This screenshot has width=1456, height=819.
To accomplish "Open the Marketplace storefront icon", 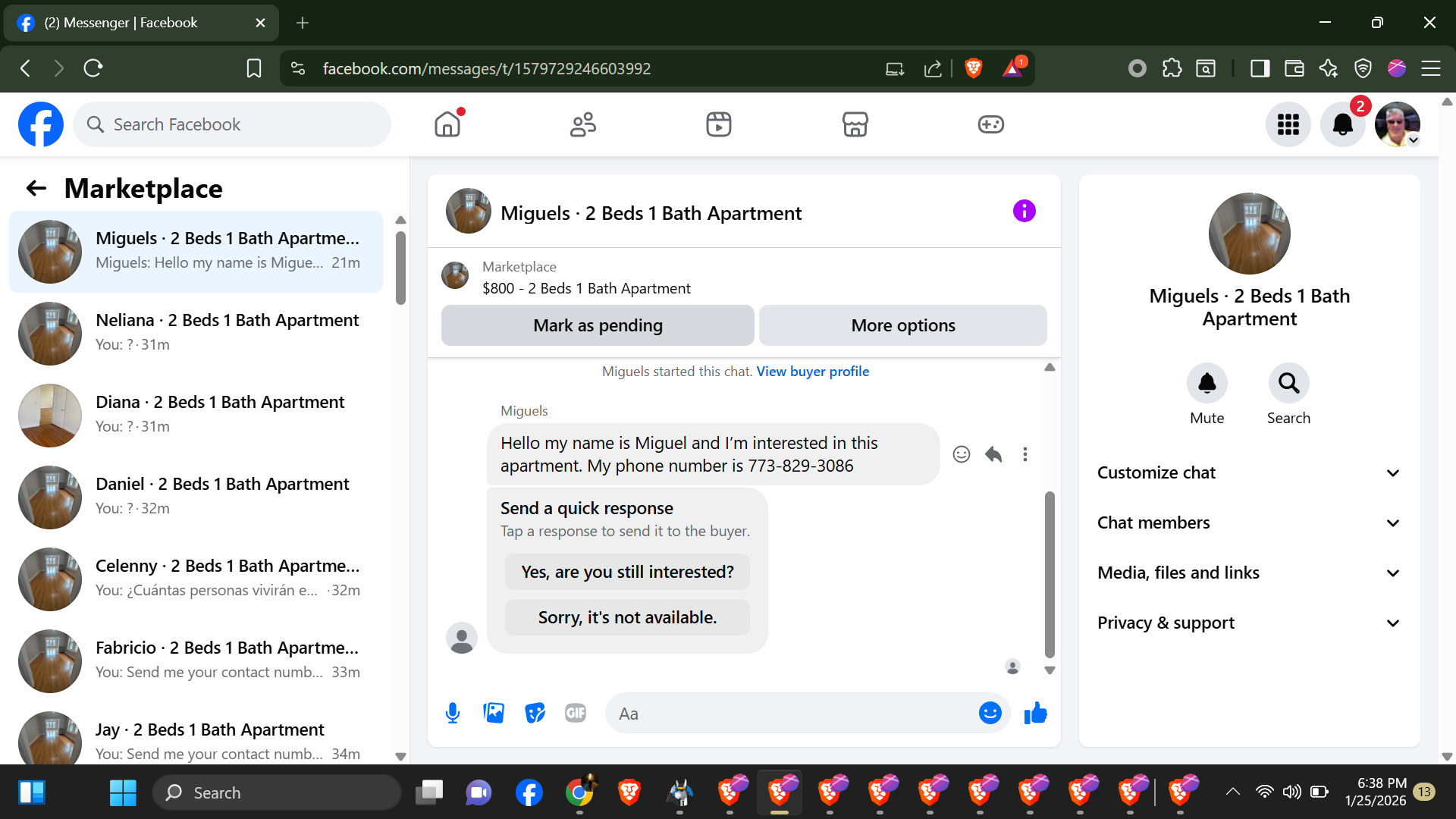I will click(x=855, y=124).
